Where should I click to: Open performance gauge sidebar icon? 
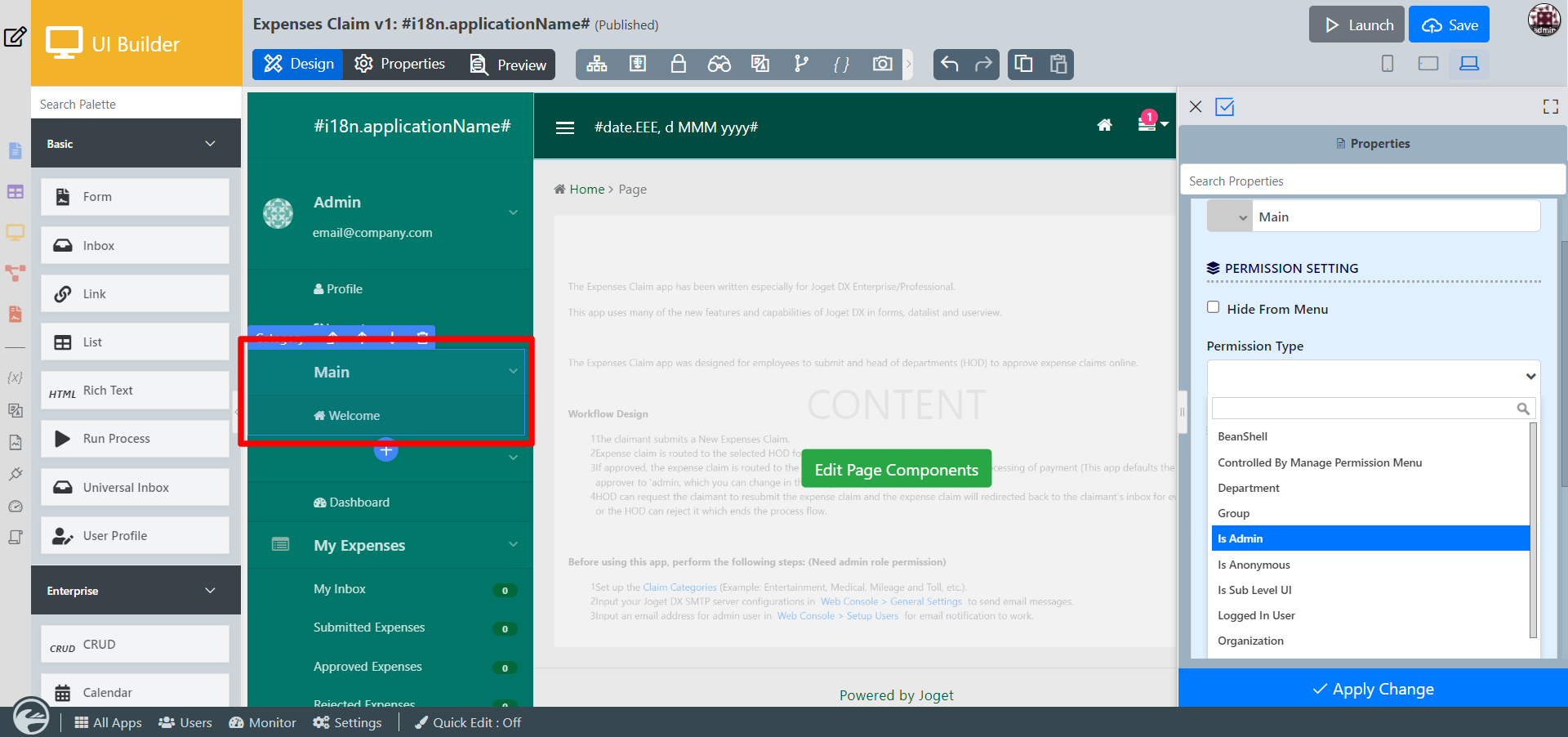point(16,507)
